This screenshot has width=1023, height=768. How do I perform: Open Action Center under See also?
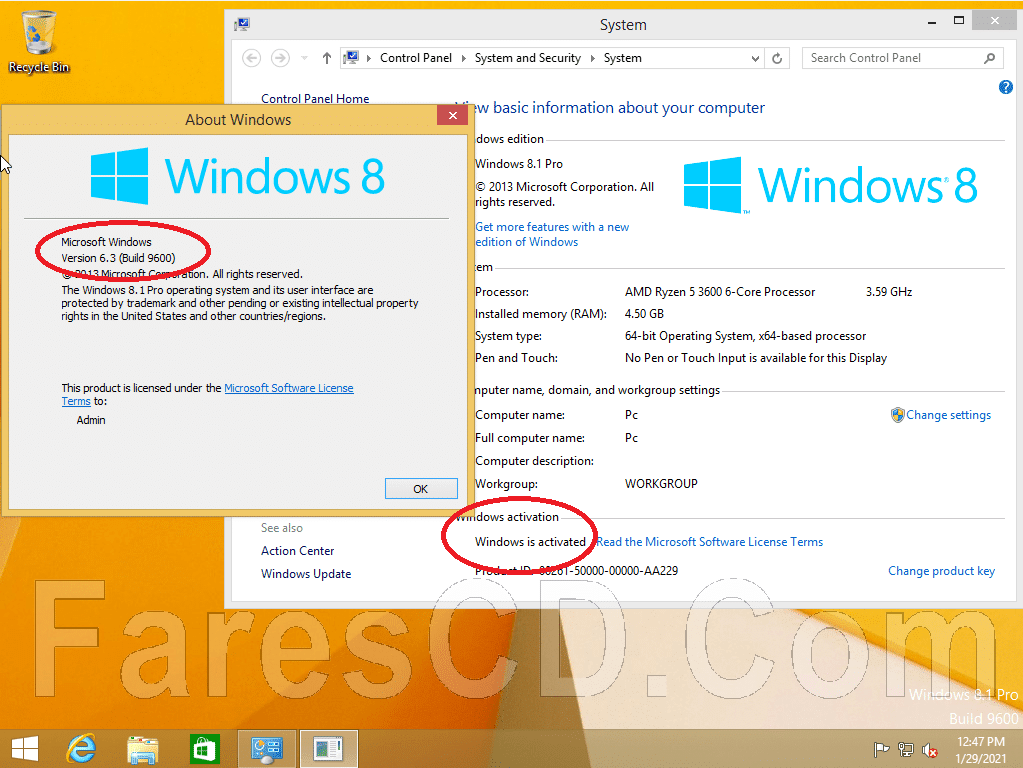(298, 551)
